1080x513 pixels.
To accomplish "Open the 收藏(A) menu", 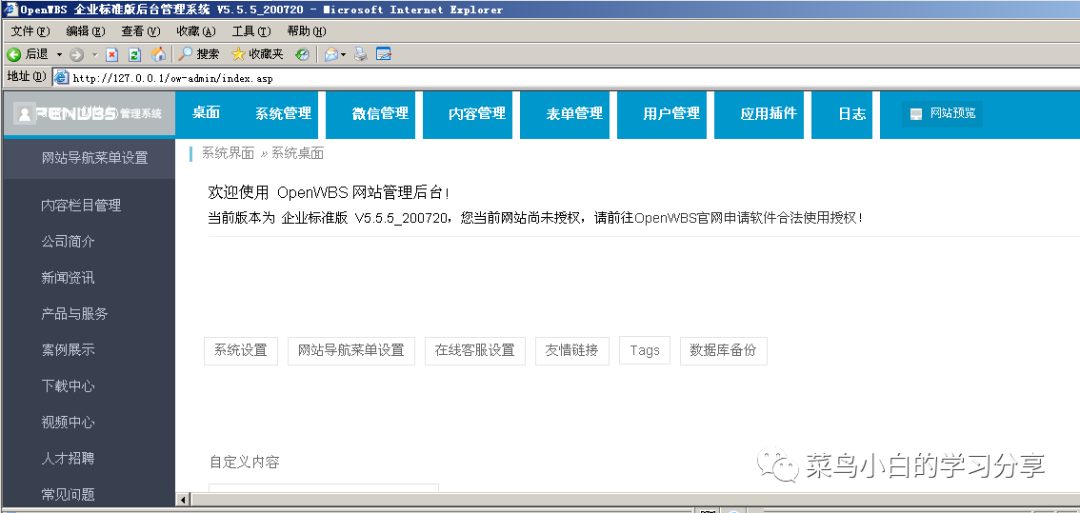I will pyautogui.click(x=196, y=32).
